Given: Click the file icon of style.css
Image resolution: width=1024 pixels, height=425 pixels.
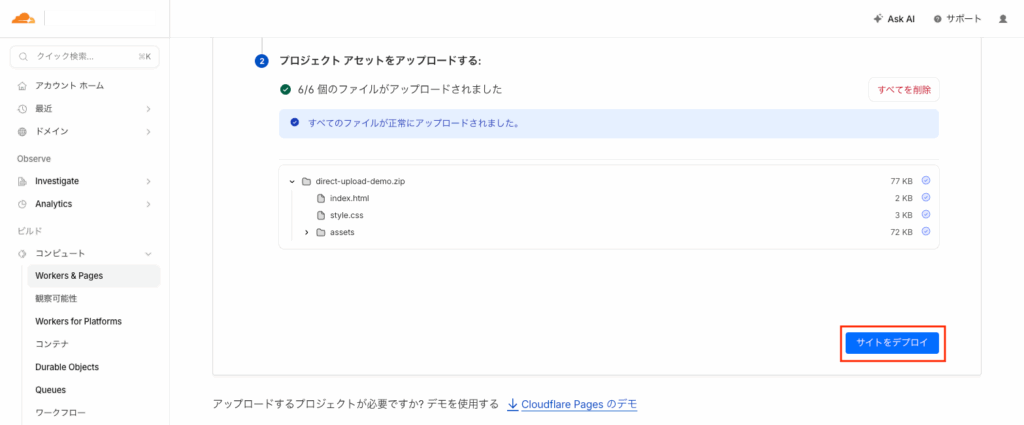Looking at the screenshot, I should (321, 215).
